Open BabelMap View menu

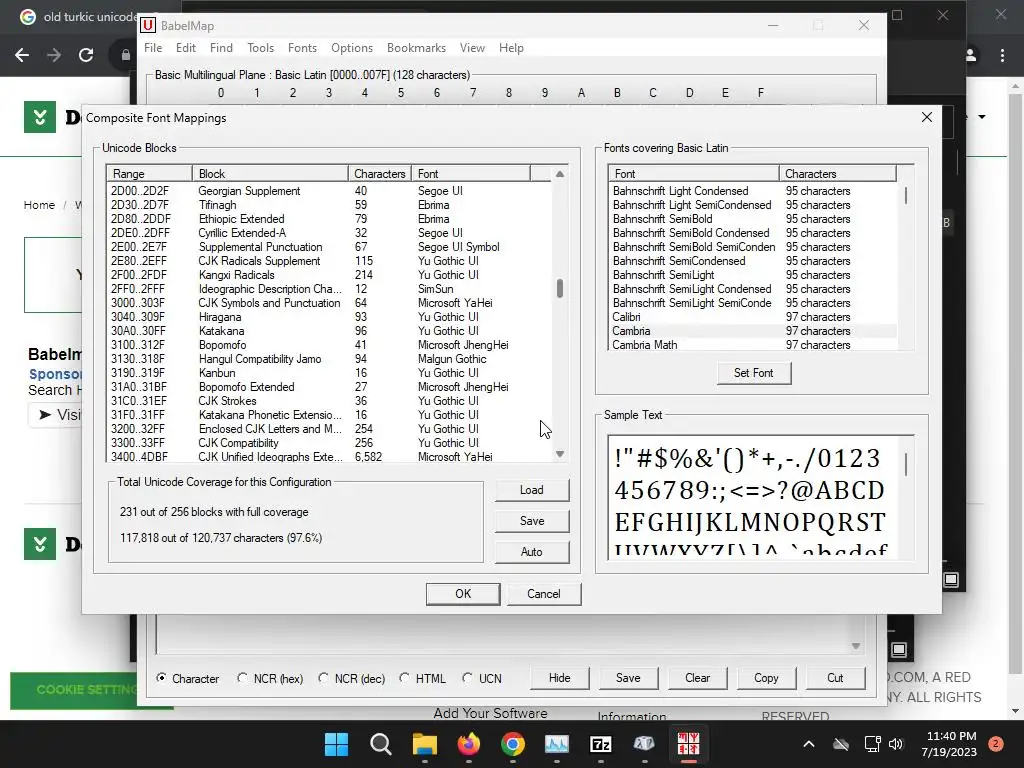tap(472, 48)
